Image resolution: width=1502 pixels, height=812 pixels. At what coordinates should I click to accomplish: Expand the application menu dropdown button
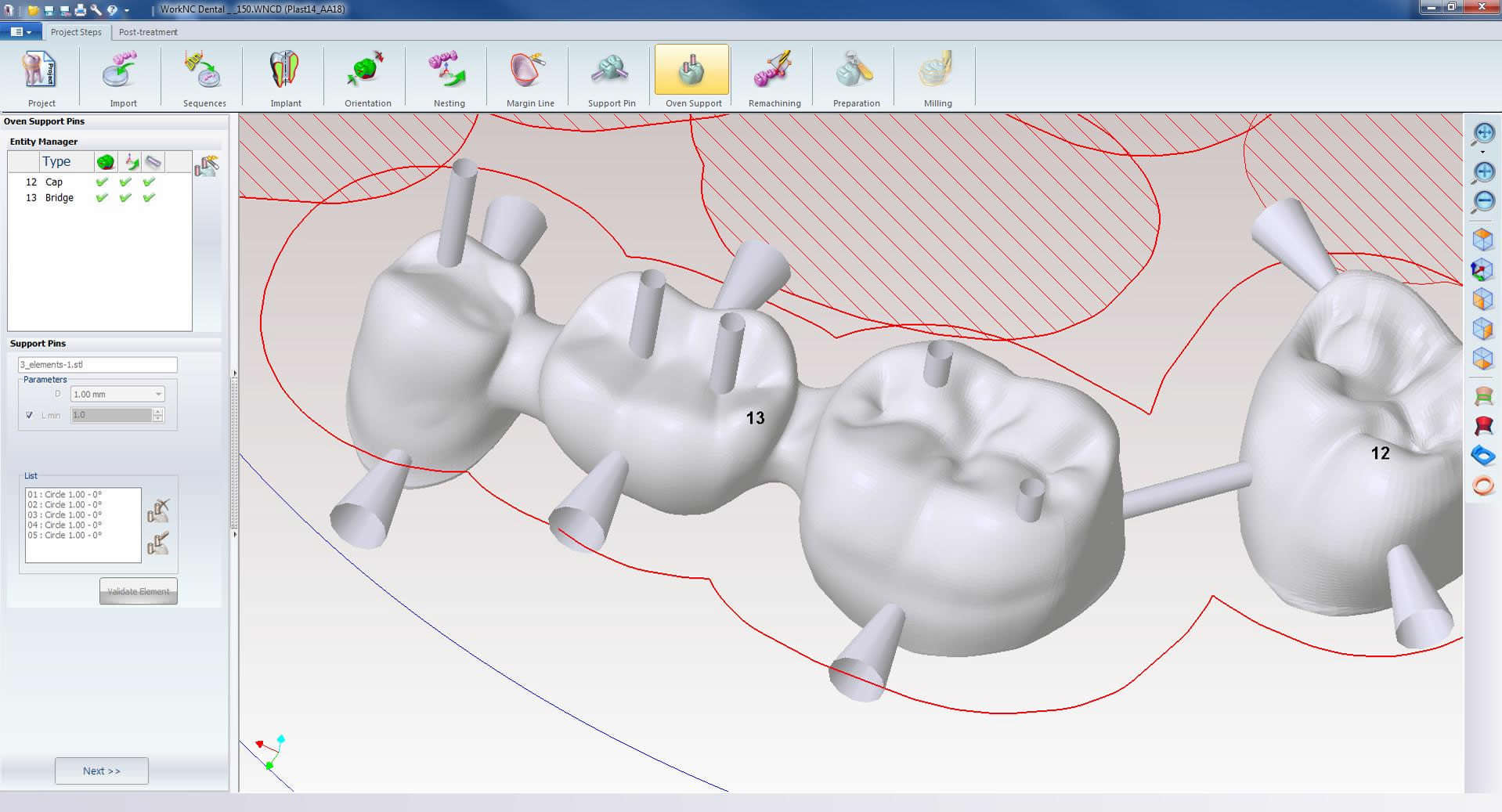pyautogui.click(x=20, y=32)
